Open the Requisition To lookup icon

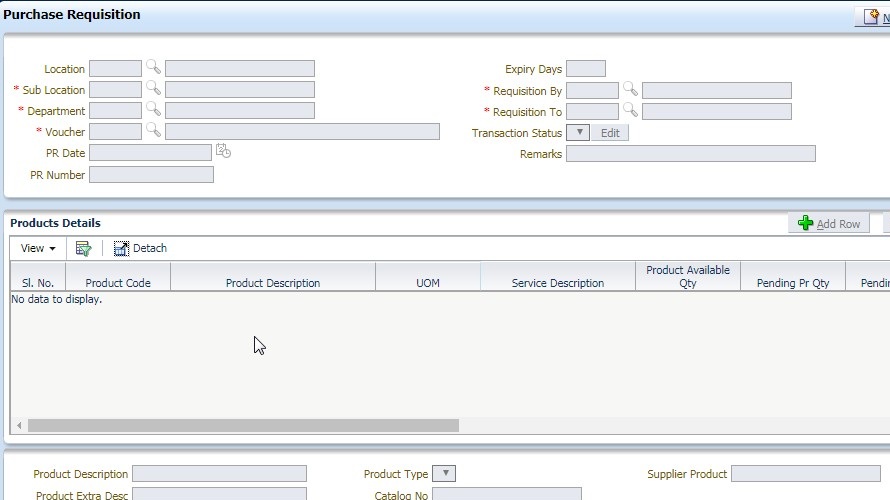pyautogui.click(x=630, y=110)
